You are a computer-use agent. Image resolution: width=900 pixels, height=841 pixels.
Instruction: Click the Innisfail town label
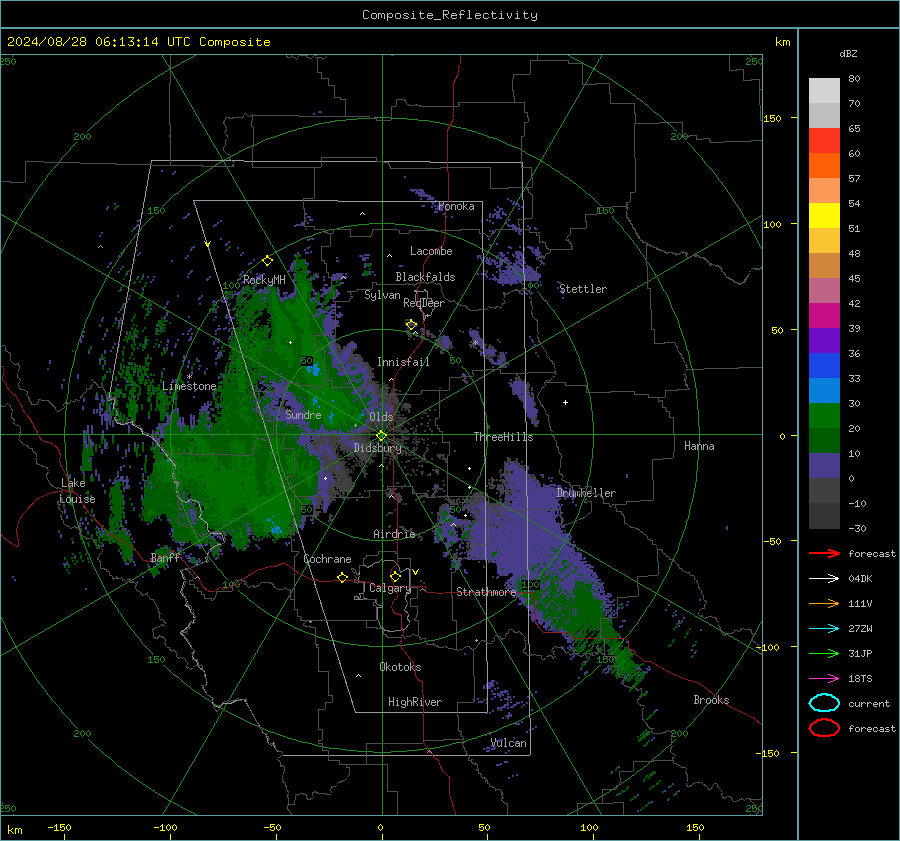coord(403,362)
